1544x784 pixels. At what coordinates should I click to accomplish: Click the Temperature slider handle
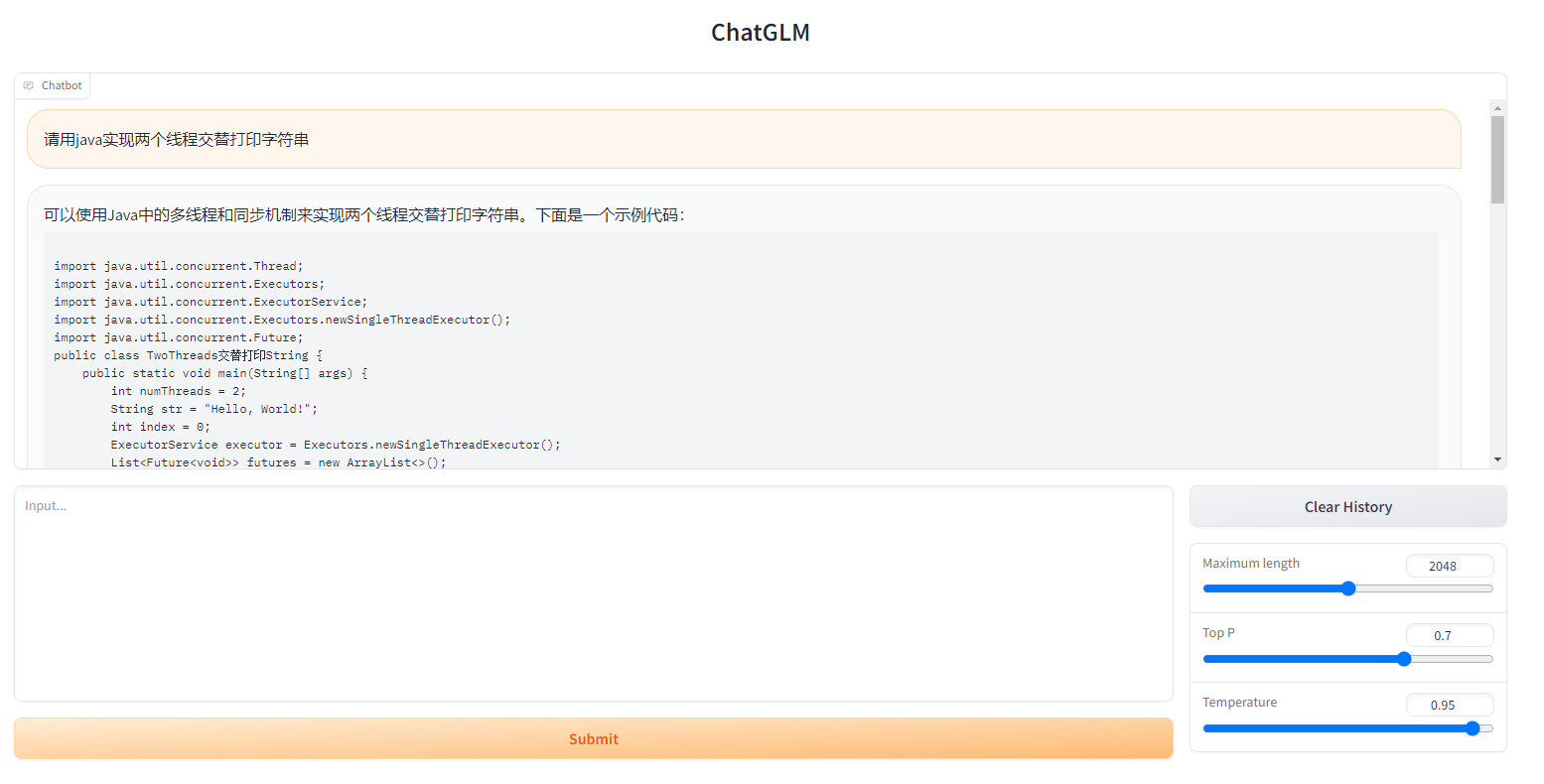coord(1473,728)
